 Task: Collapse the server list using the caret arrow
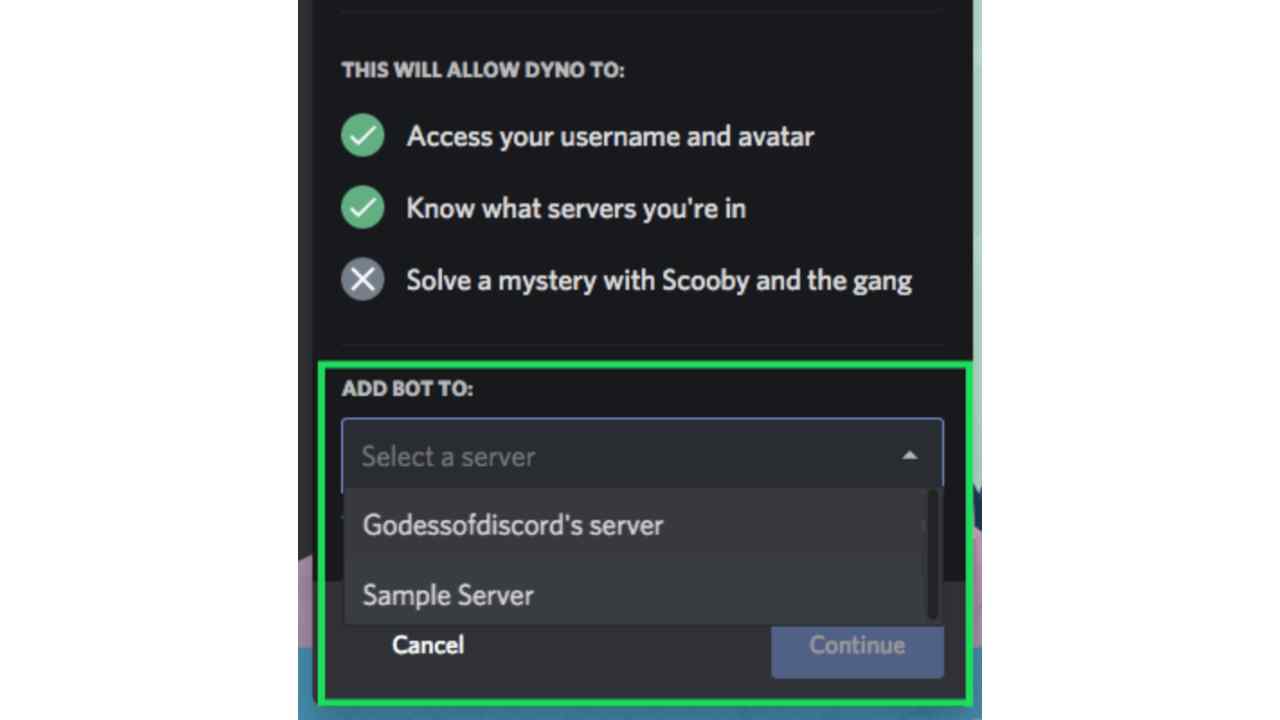(x=909, y=455)
